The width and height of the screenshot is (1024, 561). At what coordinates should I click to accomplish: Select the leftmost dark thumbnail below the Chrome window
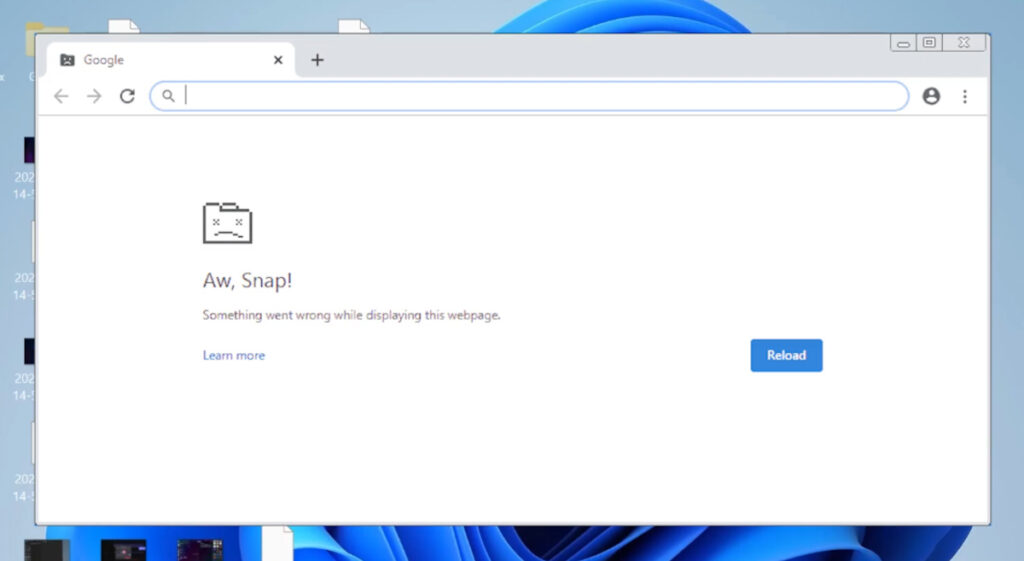47,551
